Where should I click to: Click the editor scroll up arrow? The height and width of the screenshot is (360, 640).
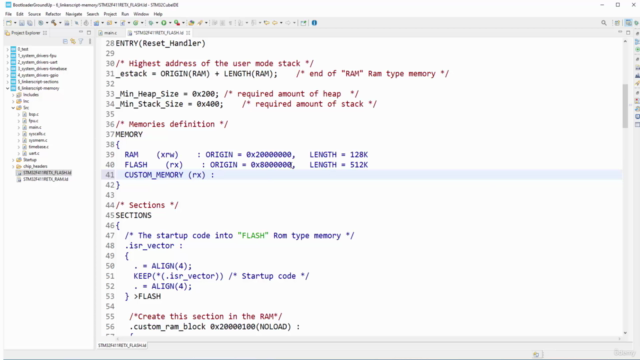click(x=625, y=42)
